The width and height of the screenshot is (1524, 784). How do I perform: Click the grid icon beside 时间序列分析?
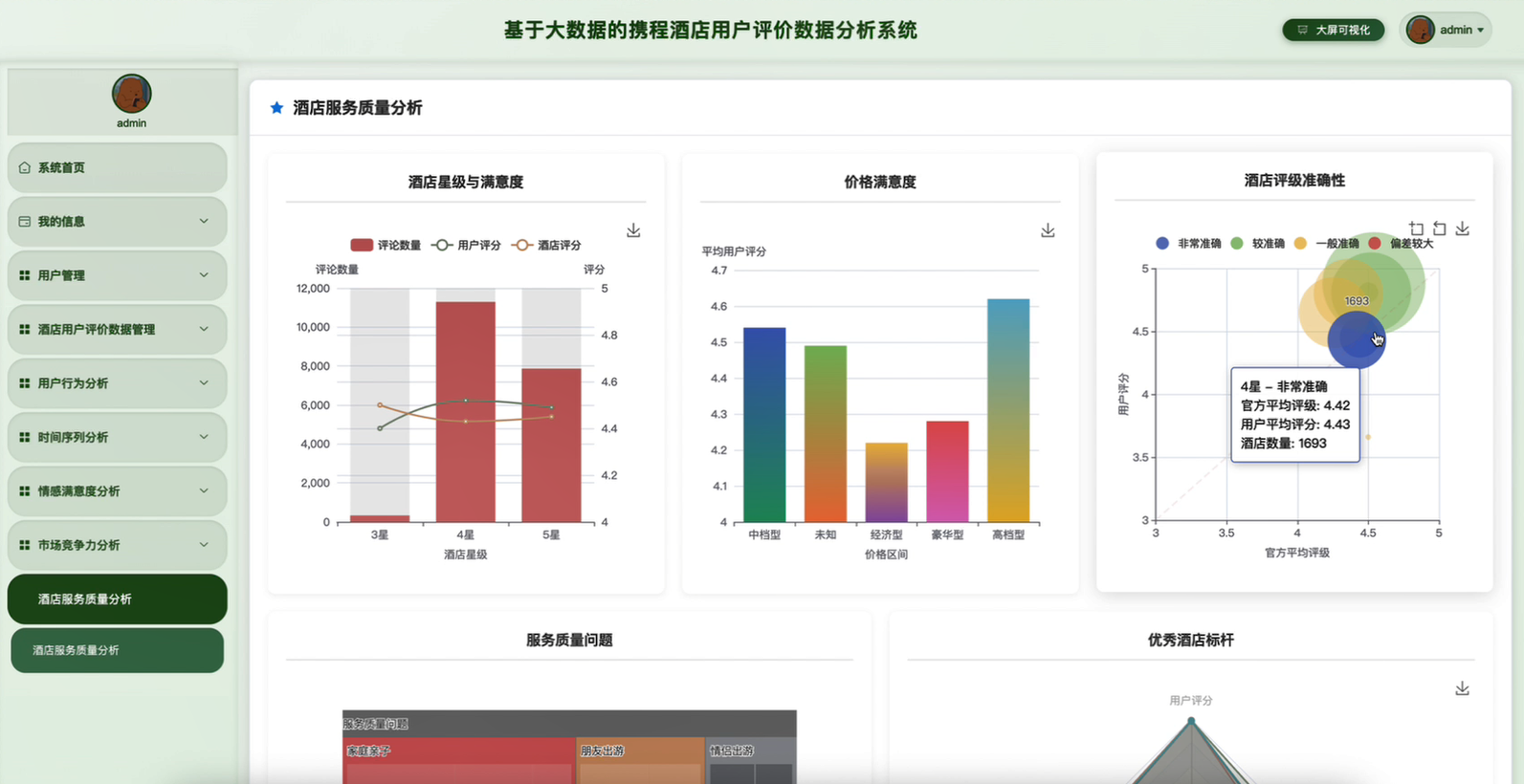25,437
